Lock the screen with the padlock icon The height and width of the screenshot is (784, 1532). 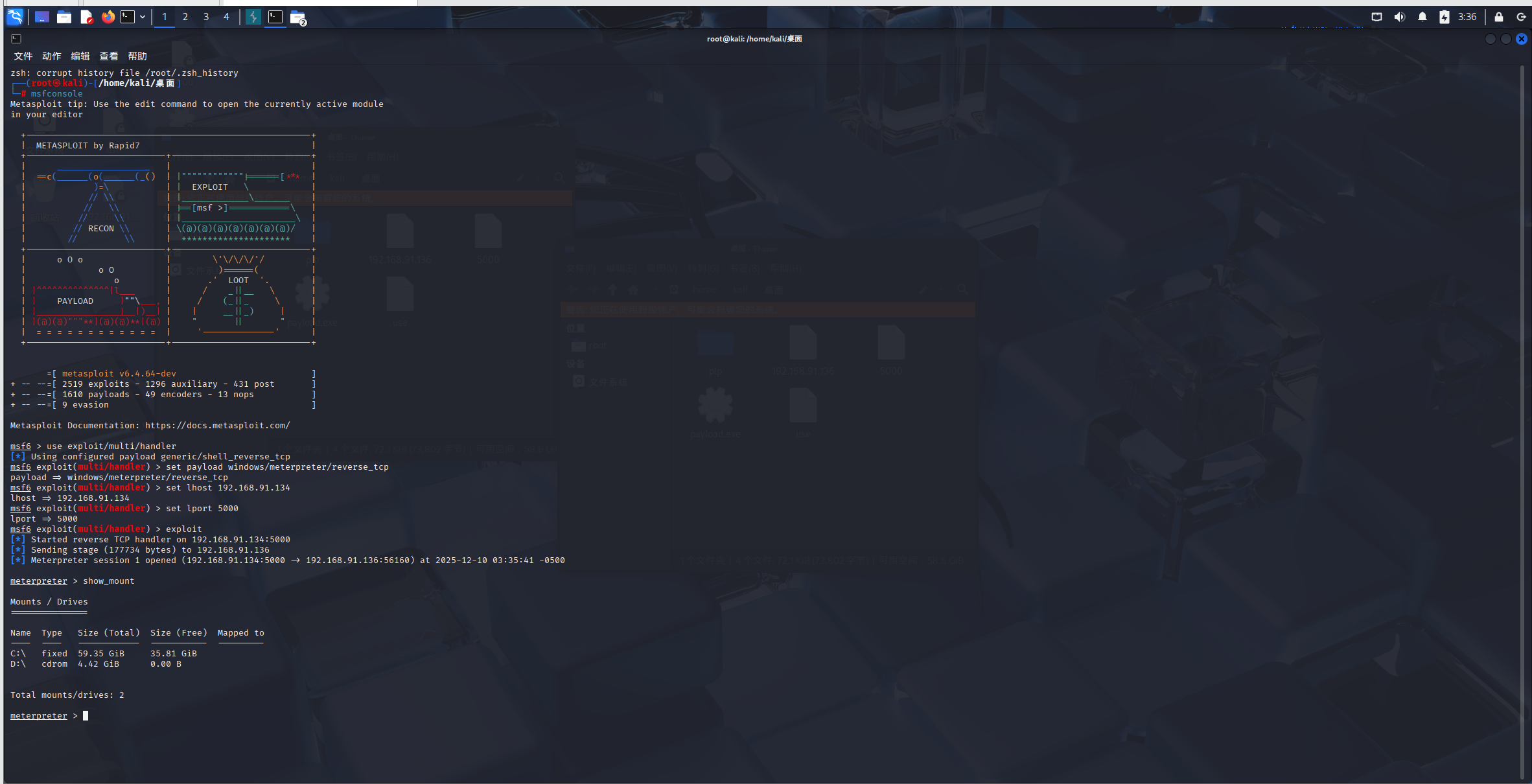[x=1499, y=17]
